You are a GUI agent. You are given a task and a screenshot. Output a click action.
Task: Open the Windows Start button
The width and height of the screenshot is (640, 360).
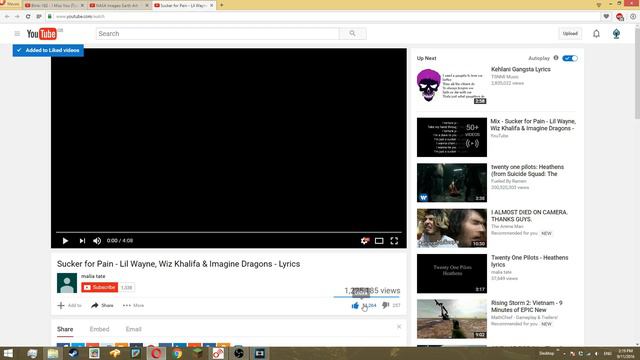[8, 353]
